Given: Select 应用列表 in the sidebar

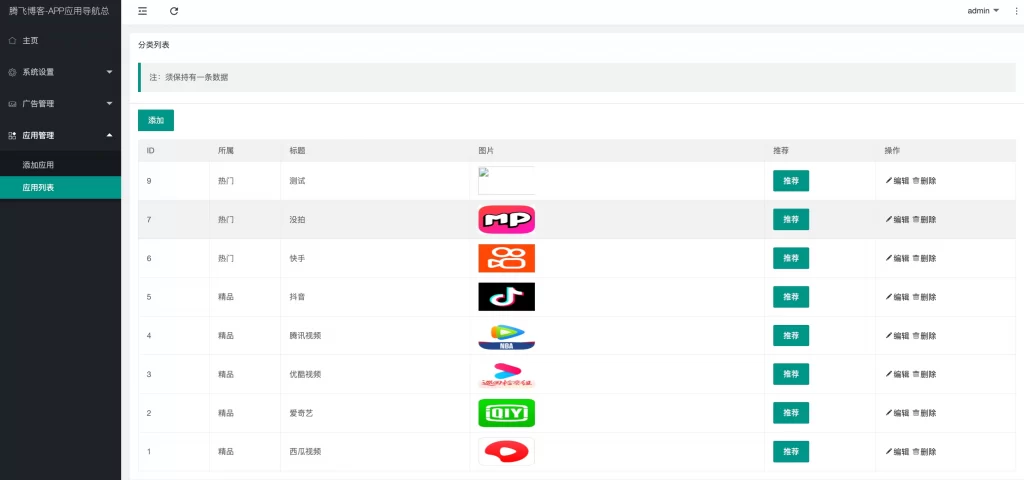Looking at the screenshot, I should point(38,188).
